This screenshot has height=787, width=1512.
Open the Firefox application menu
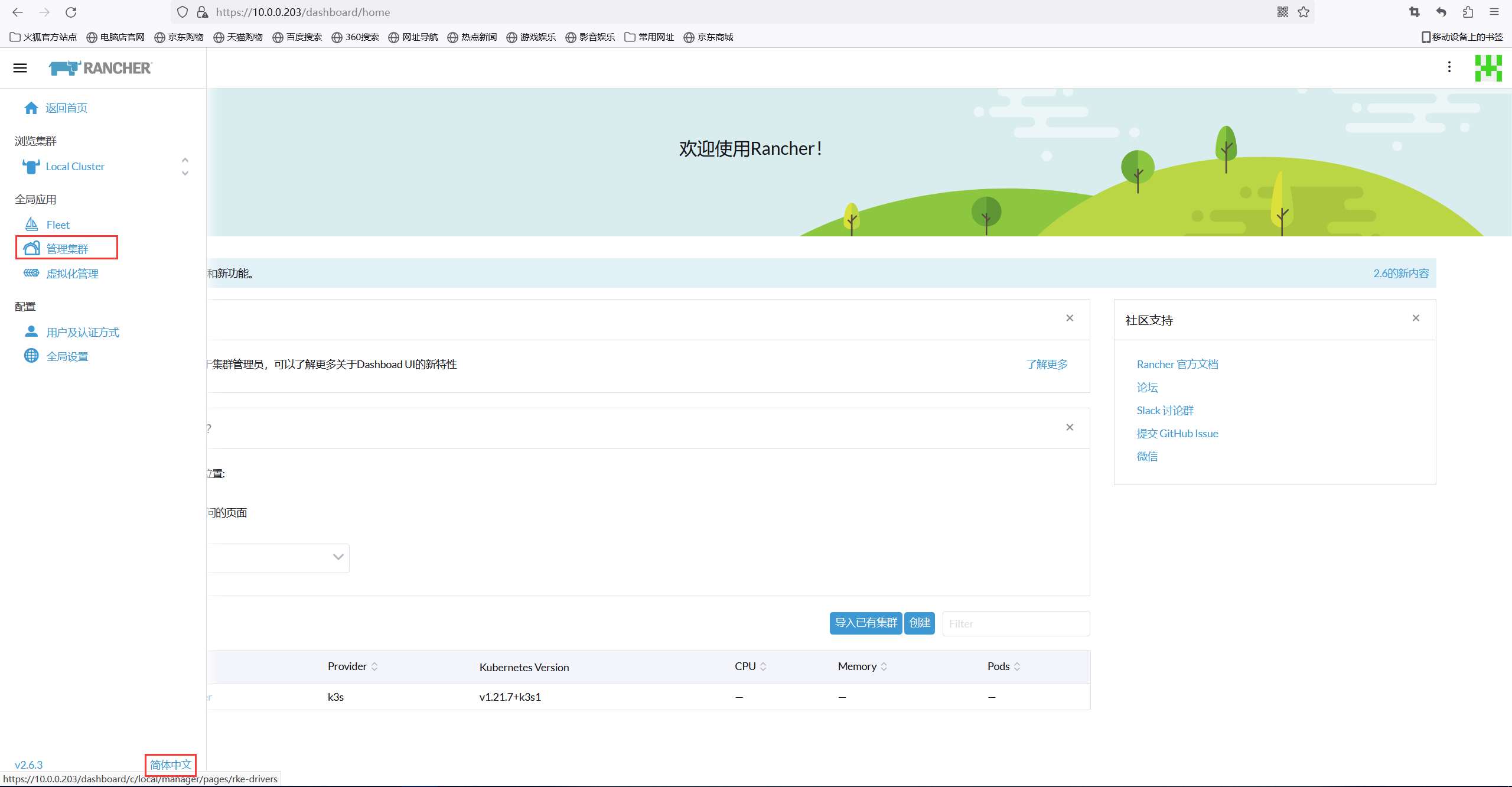[1494, 12]
